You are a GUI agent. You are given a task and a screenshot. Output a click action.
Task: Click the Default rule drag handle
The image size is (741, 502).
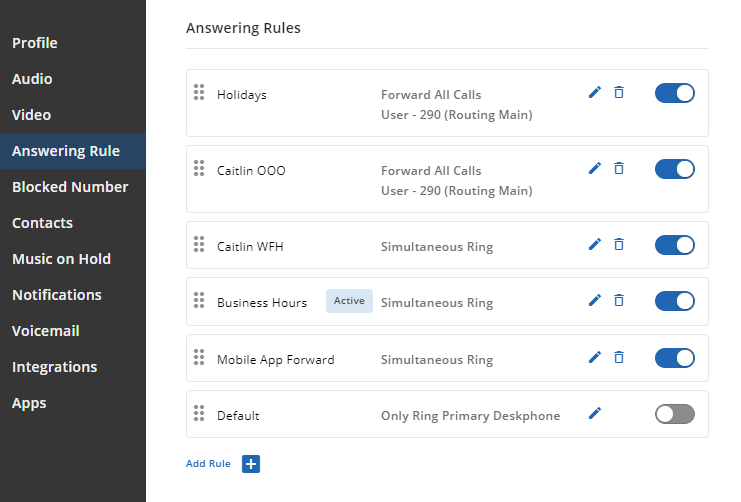click(x=199, y=413)
